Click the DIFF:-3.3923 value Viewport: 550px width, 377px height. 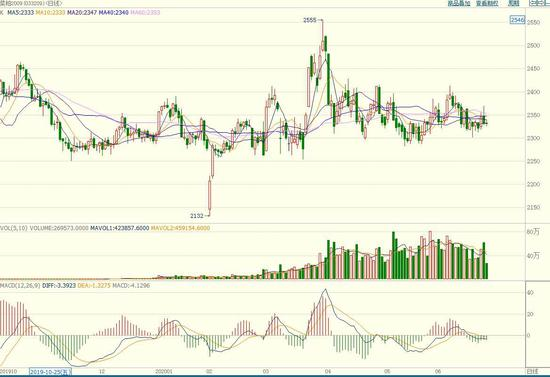coord(59,286)
